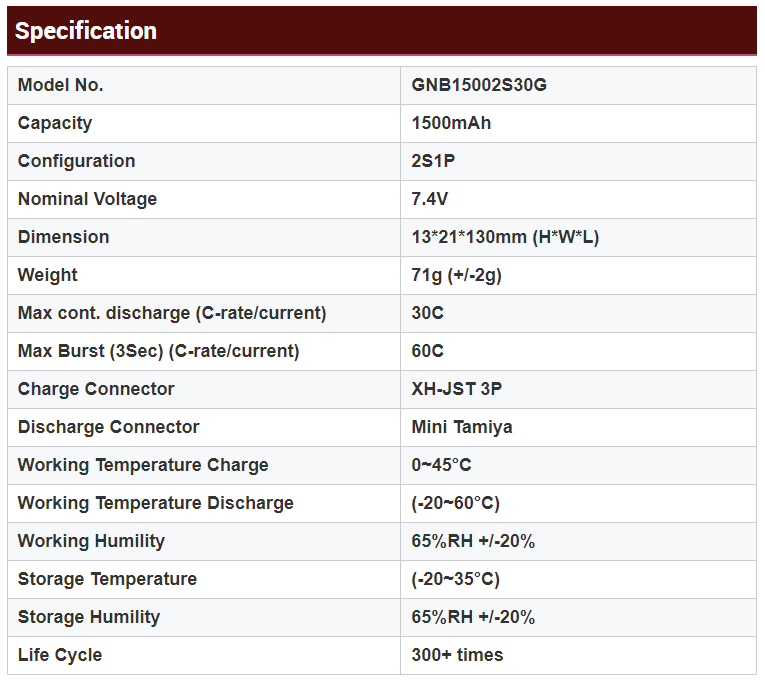This screenshot has width=765, height=683.
Task: Click the Weight row label
Action: (47, 275)
